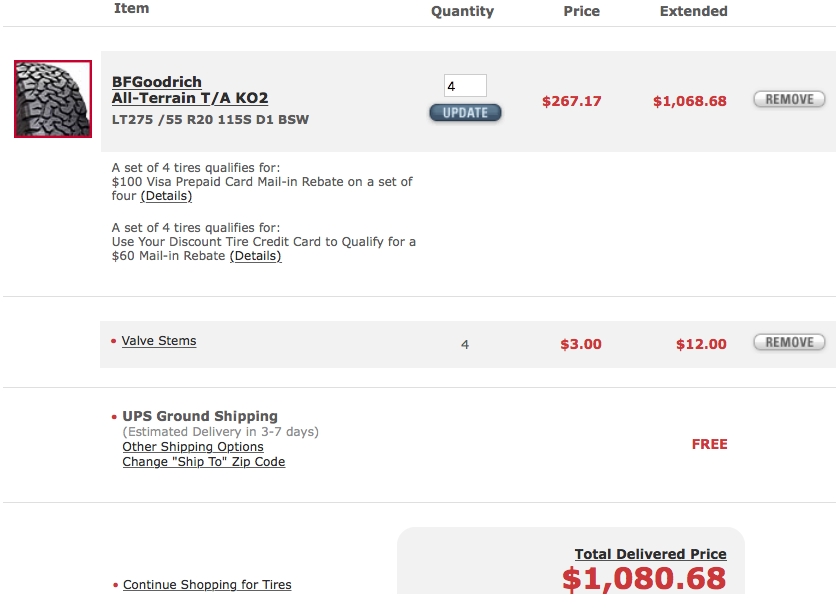Remove the Valve Stems item

point(789,342)
